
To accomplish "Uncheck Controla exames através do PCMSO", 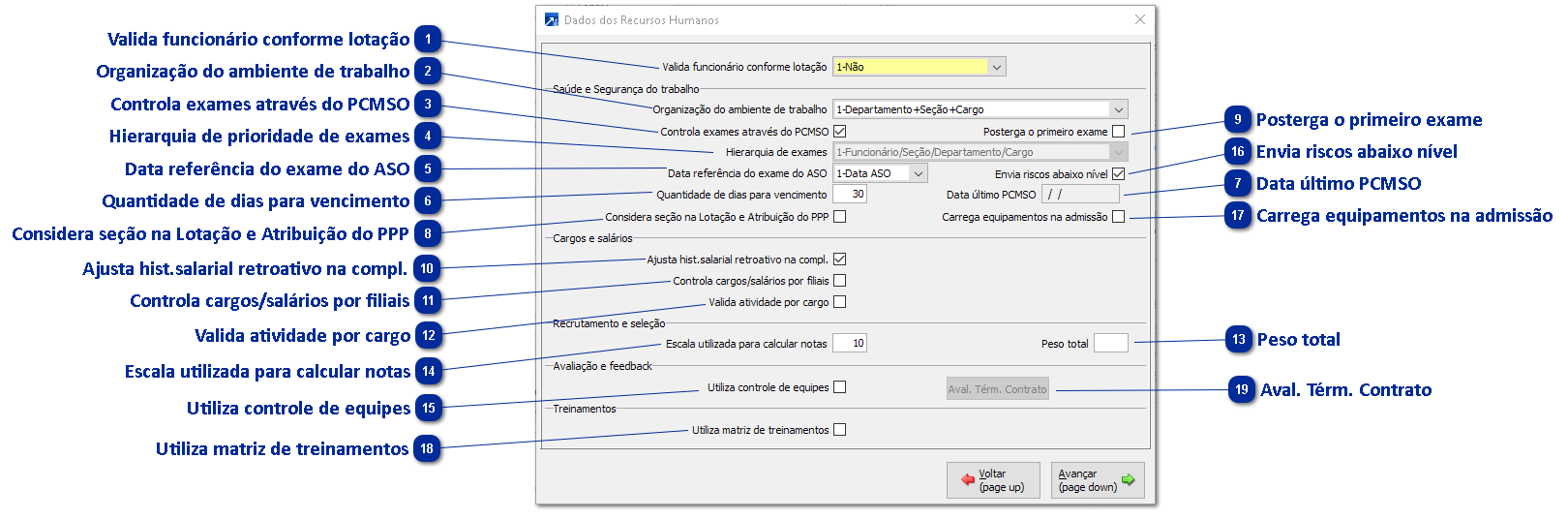I will (839, 132).
